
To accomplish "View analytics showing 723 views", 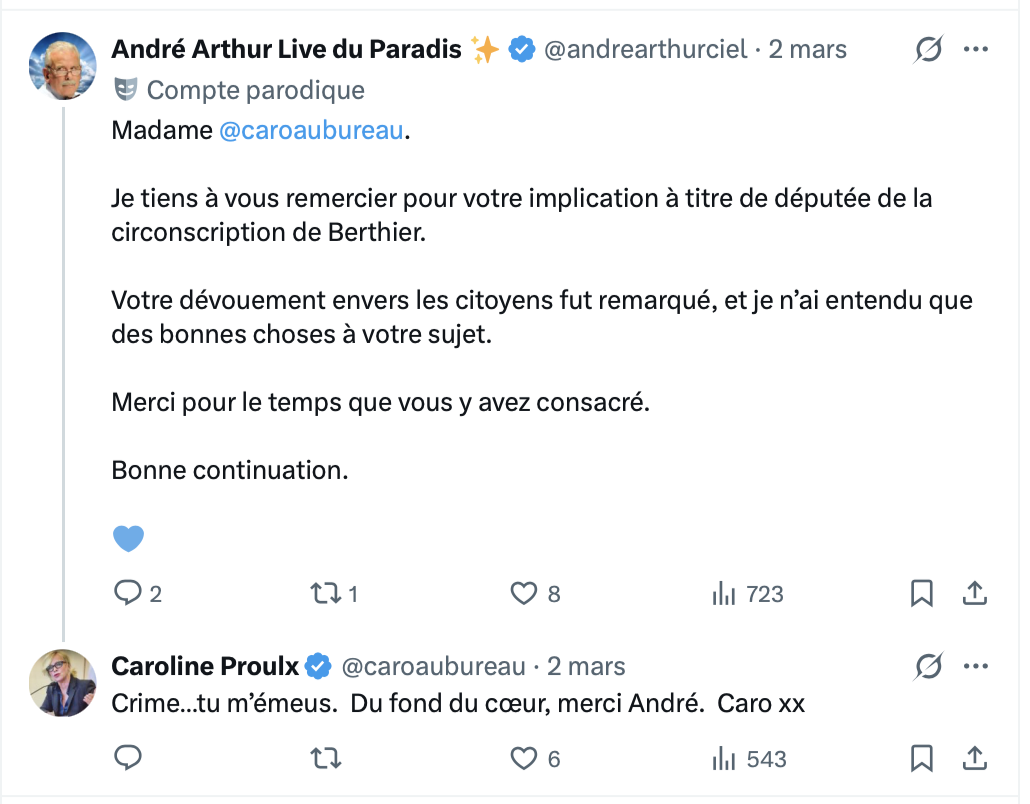I will 724,594.
